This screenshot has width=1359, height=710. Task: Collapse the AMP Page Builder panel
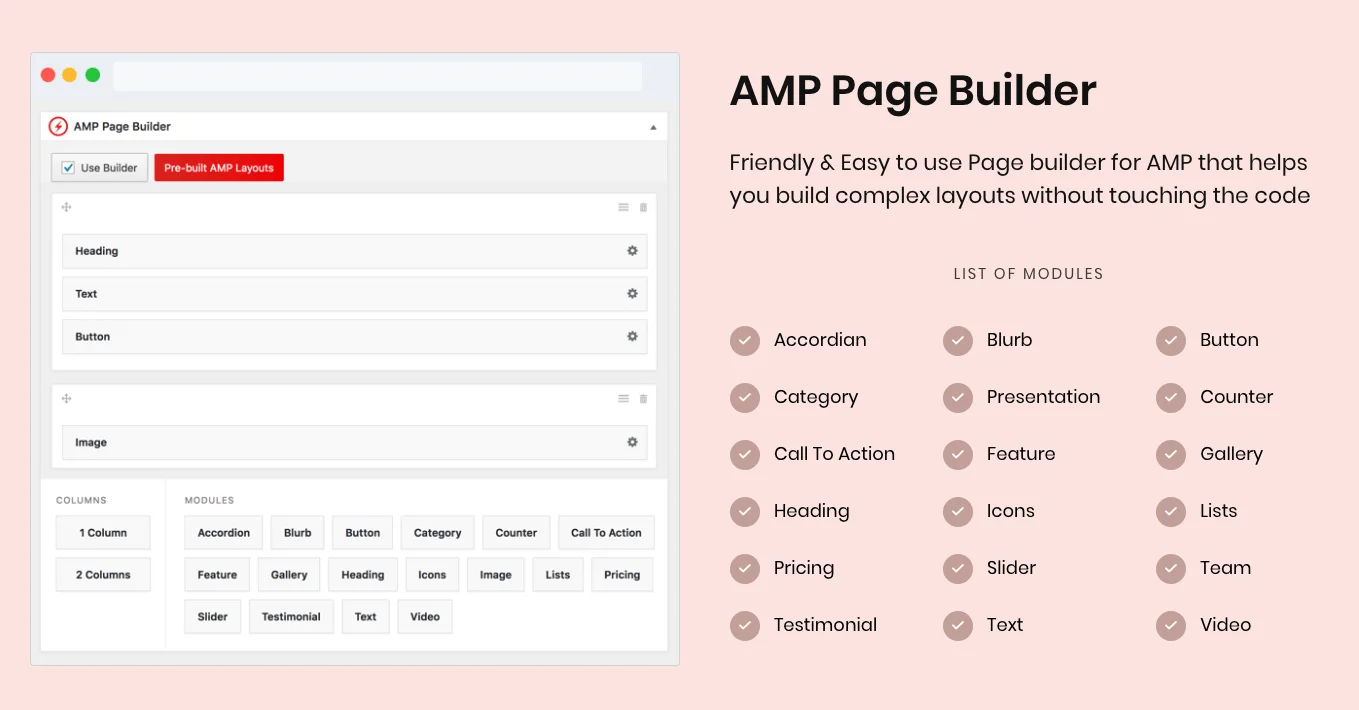pyautogui.click(x=654, y=126)
